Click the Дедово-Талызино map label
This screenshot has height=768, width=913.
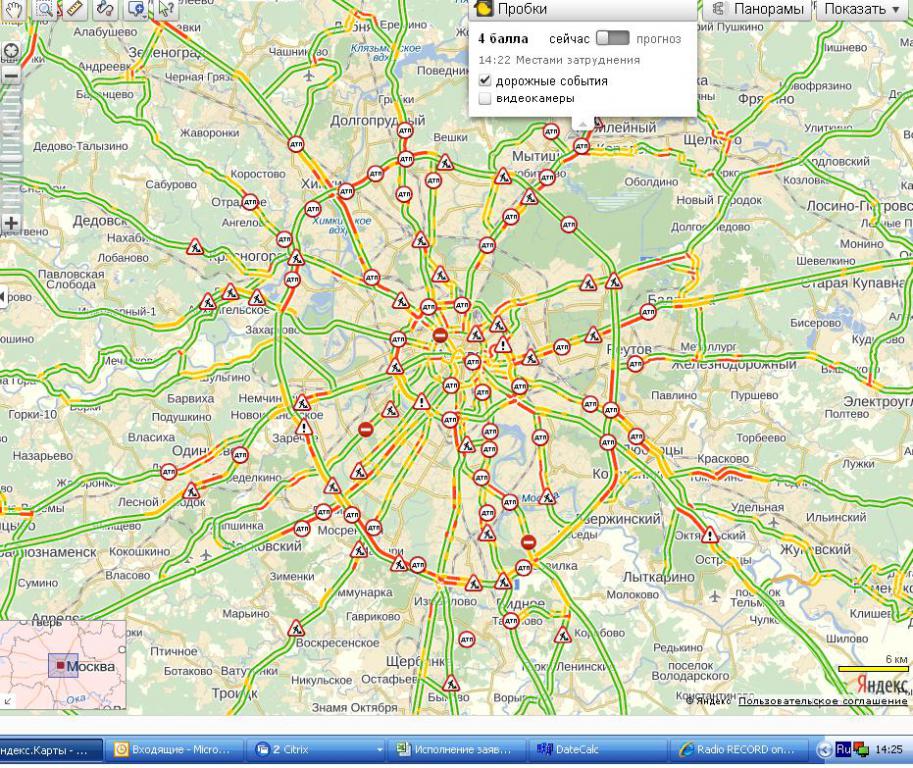[x=80, y=146]
